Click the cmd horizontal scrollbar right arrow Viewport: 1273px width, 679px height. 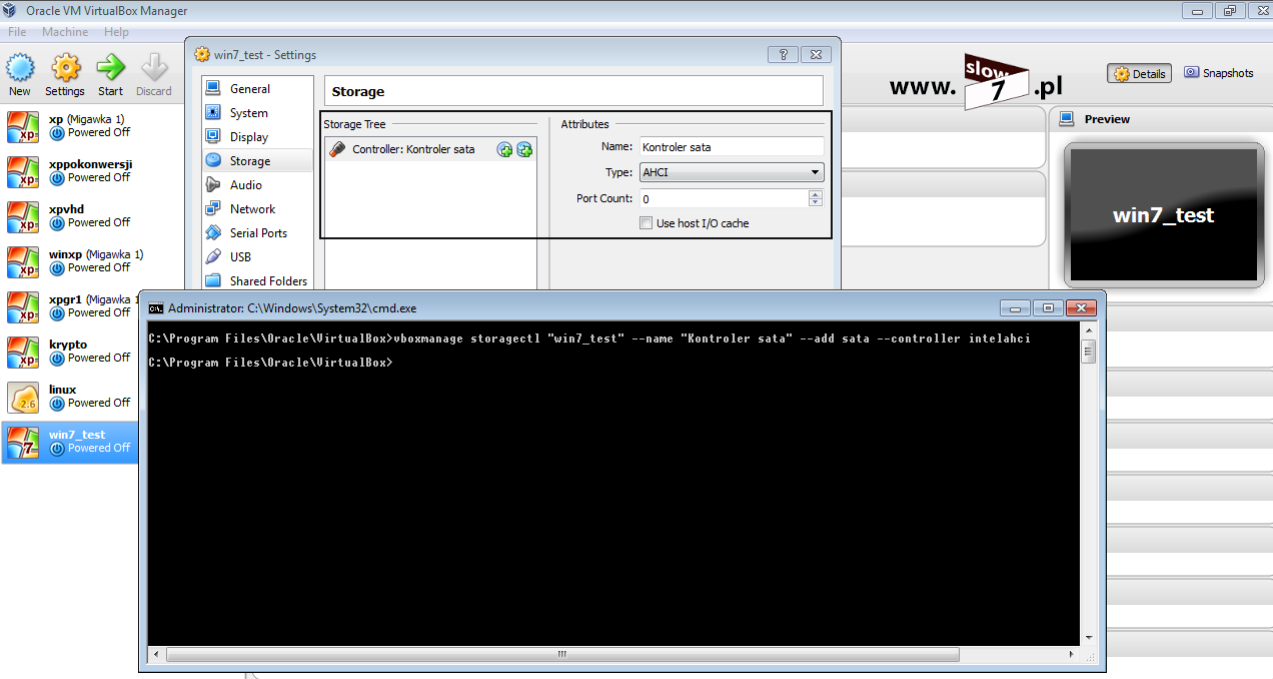point(1072,655)
